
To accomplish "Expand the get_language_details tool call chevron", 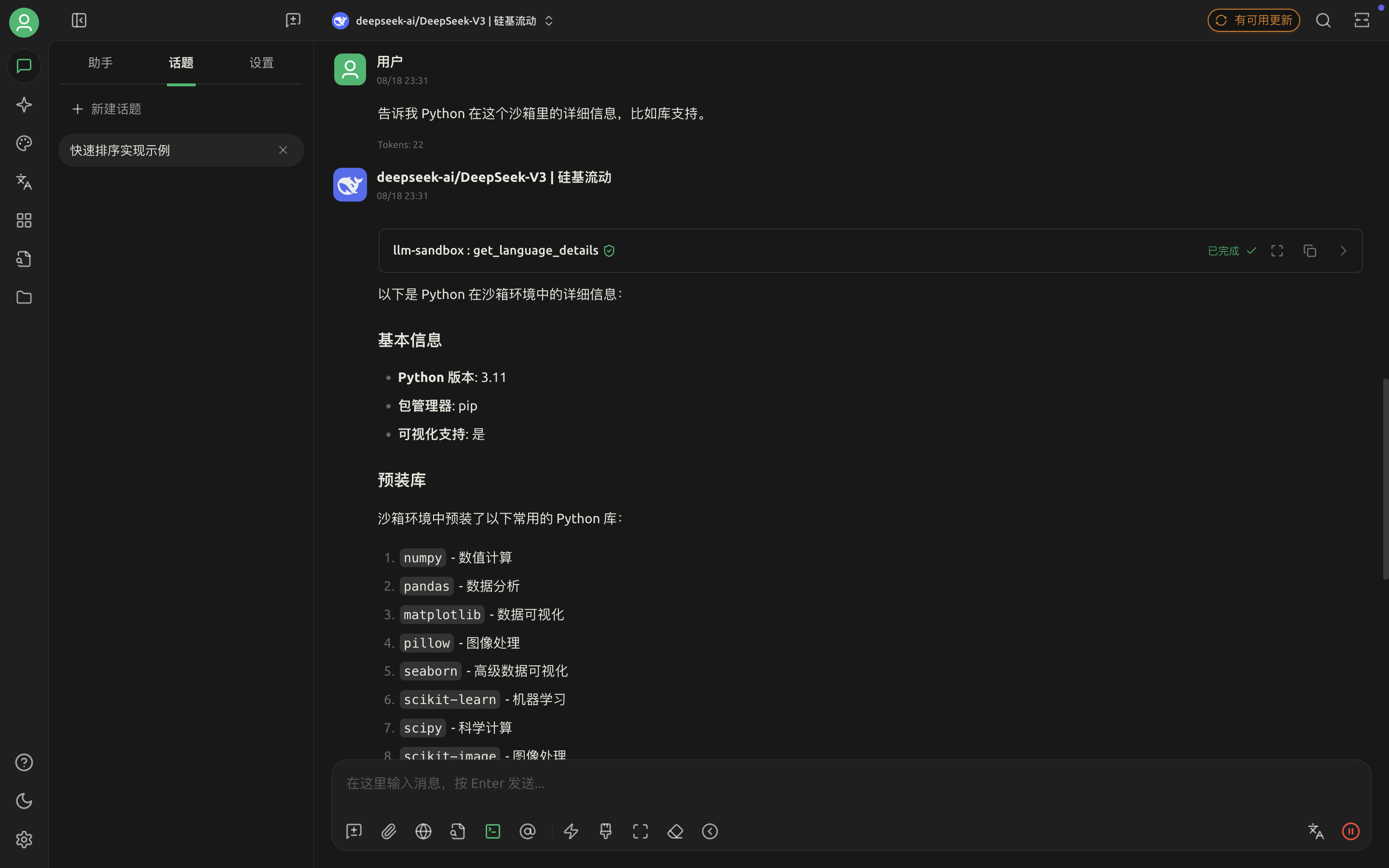I will [x=1343, y=251].
